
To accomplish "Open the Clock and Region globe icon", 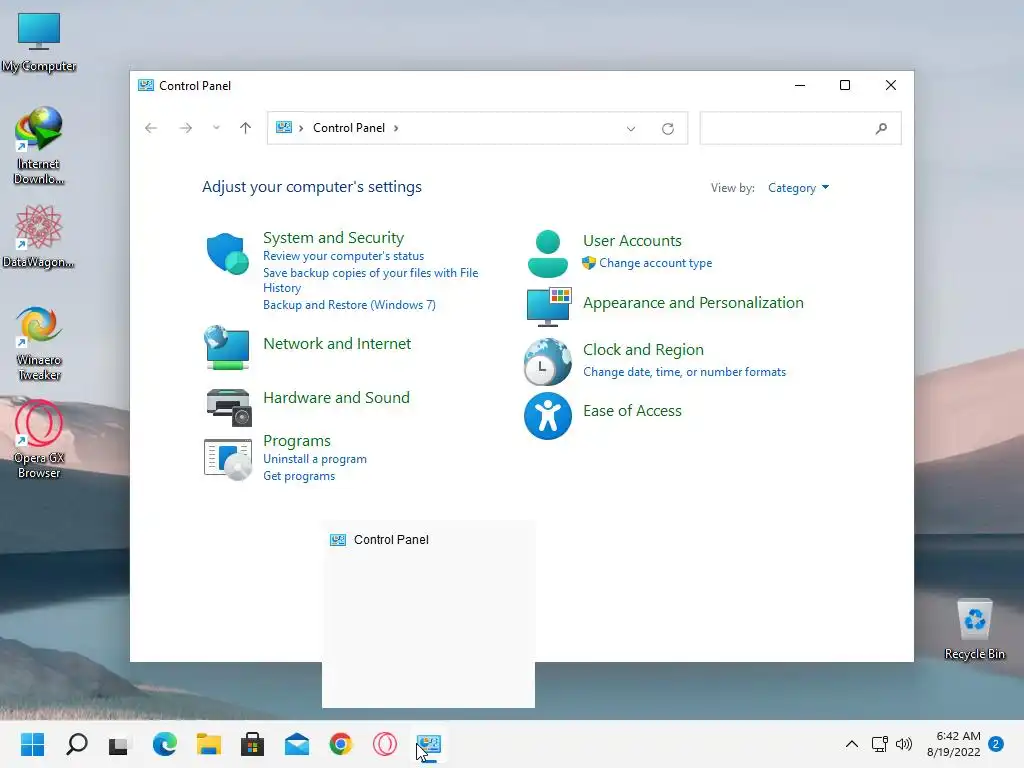I will [547, 362].
